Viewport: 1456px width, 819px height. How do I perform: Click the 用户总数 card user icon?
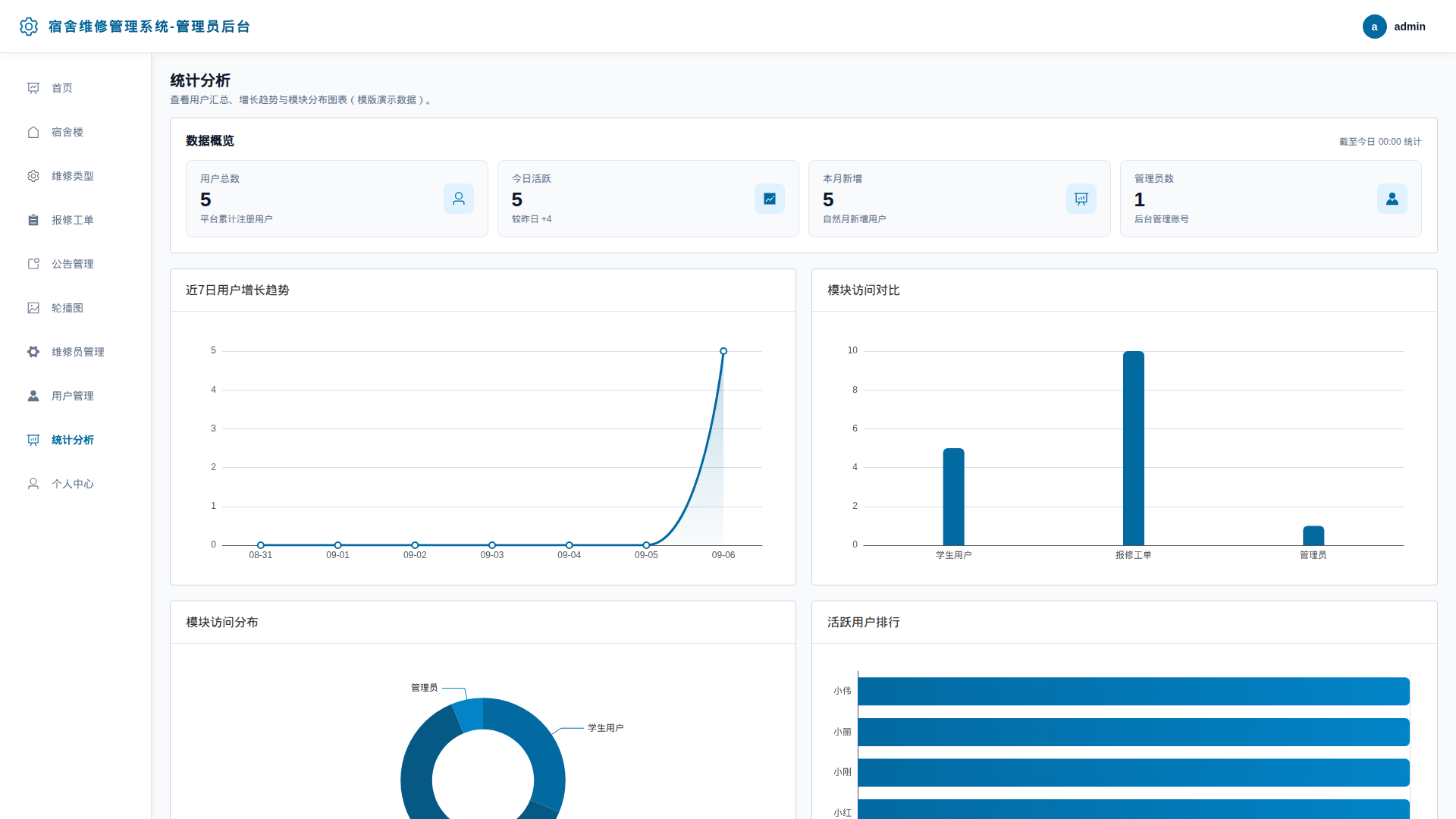point(459,199)
